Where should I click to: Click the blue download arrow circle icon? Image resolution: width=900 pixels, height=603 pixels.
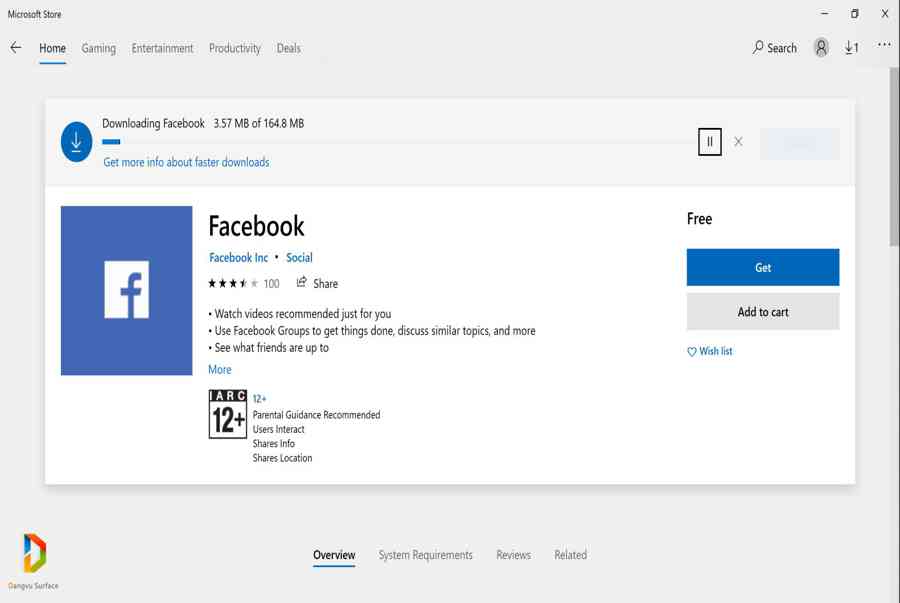tap(77, 142)
